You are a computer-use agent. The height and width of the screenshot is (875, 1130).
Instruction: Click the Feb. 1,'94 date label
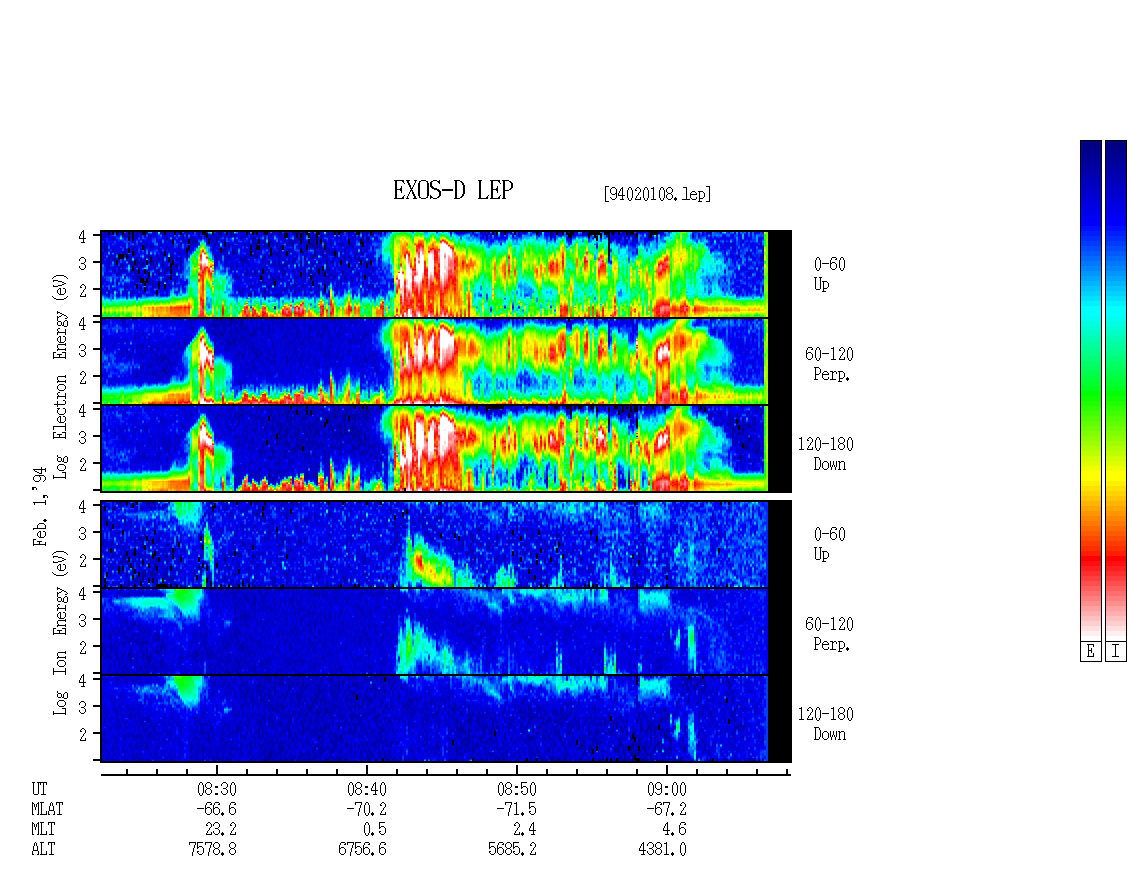(40, 506)
